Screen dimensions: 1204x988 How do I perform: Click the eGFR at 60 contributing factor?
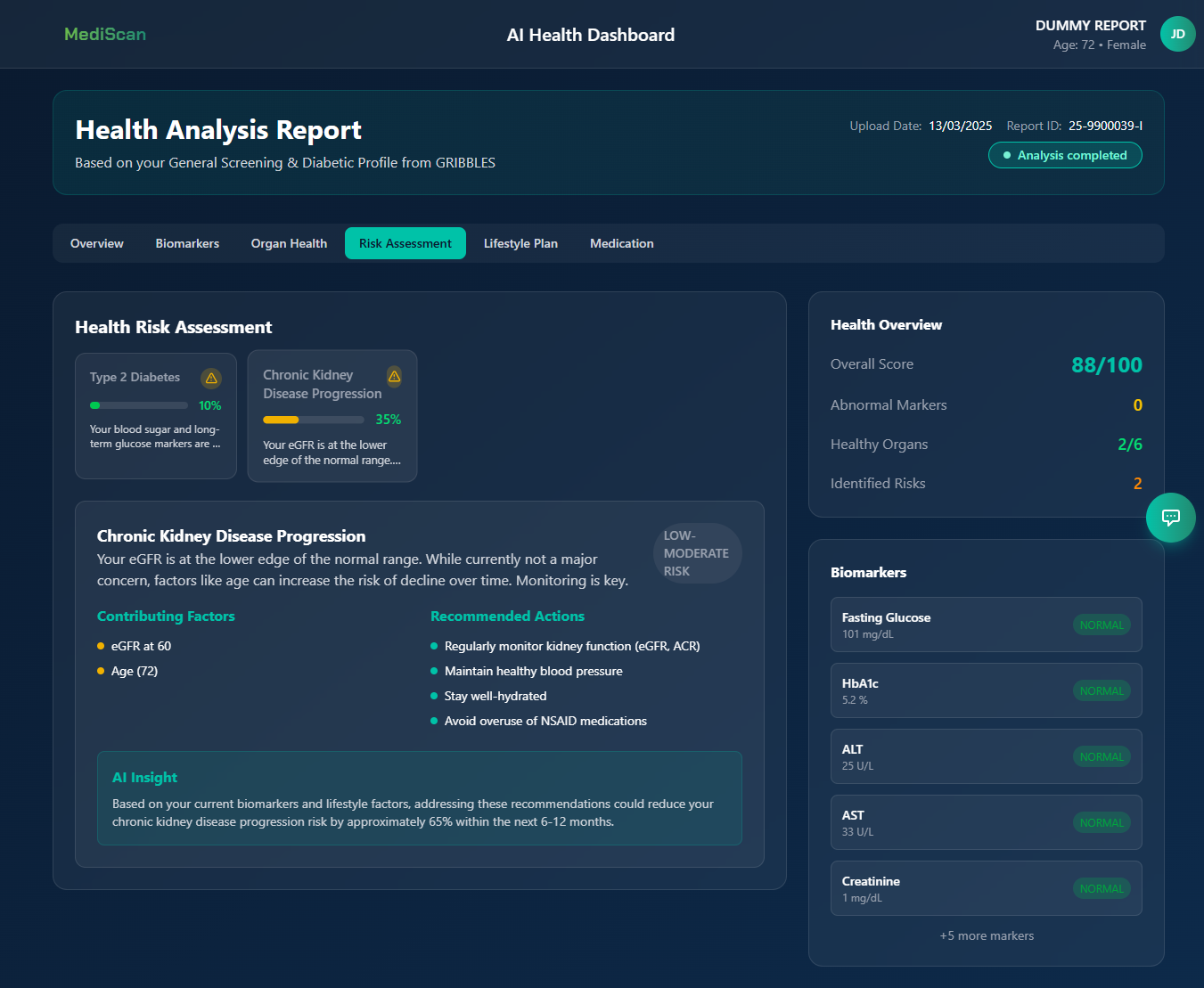point(141,646)
